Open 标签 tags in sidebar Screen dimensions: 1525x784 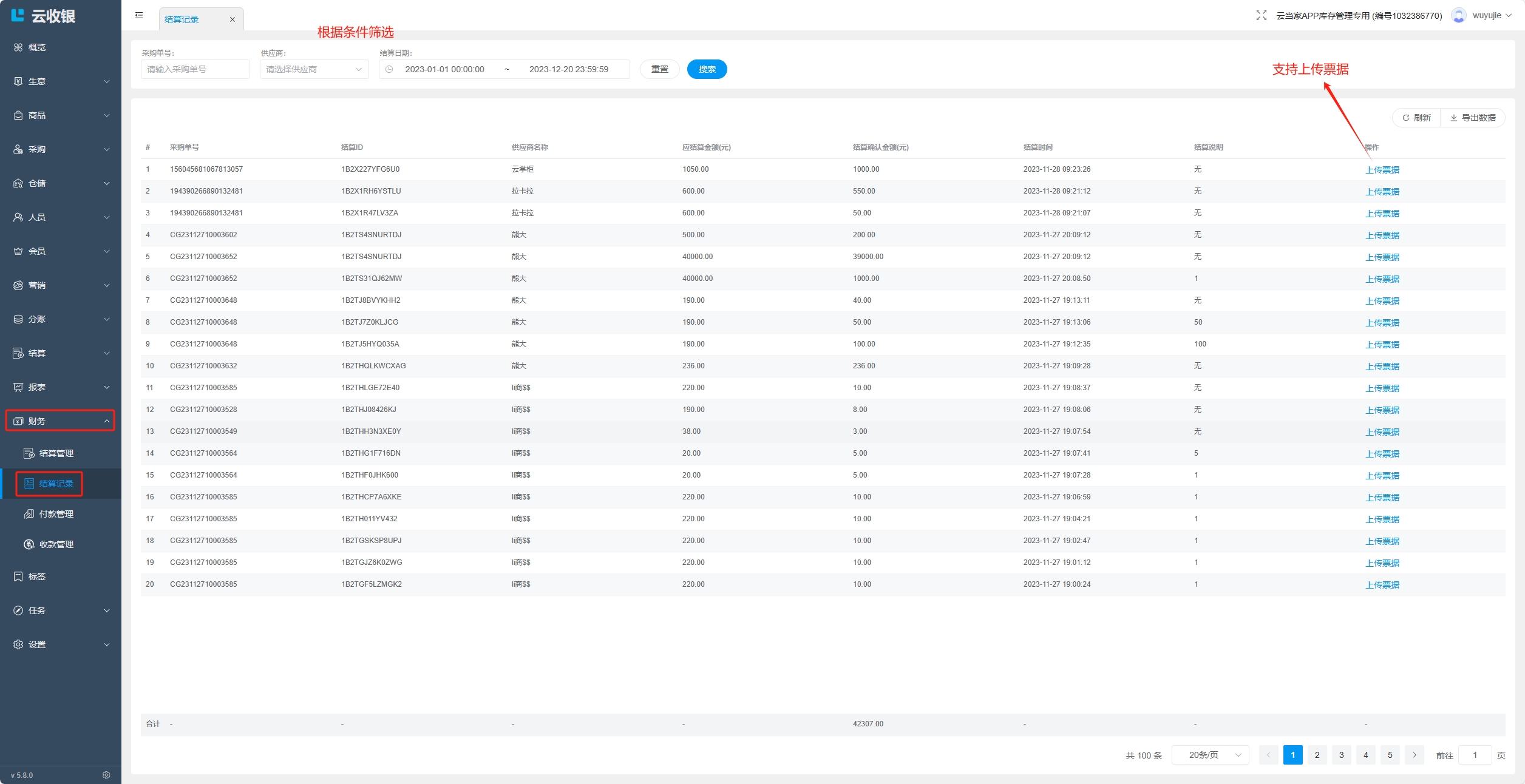pyautogui.click(x=37, y=576)
